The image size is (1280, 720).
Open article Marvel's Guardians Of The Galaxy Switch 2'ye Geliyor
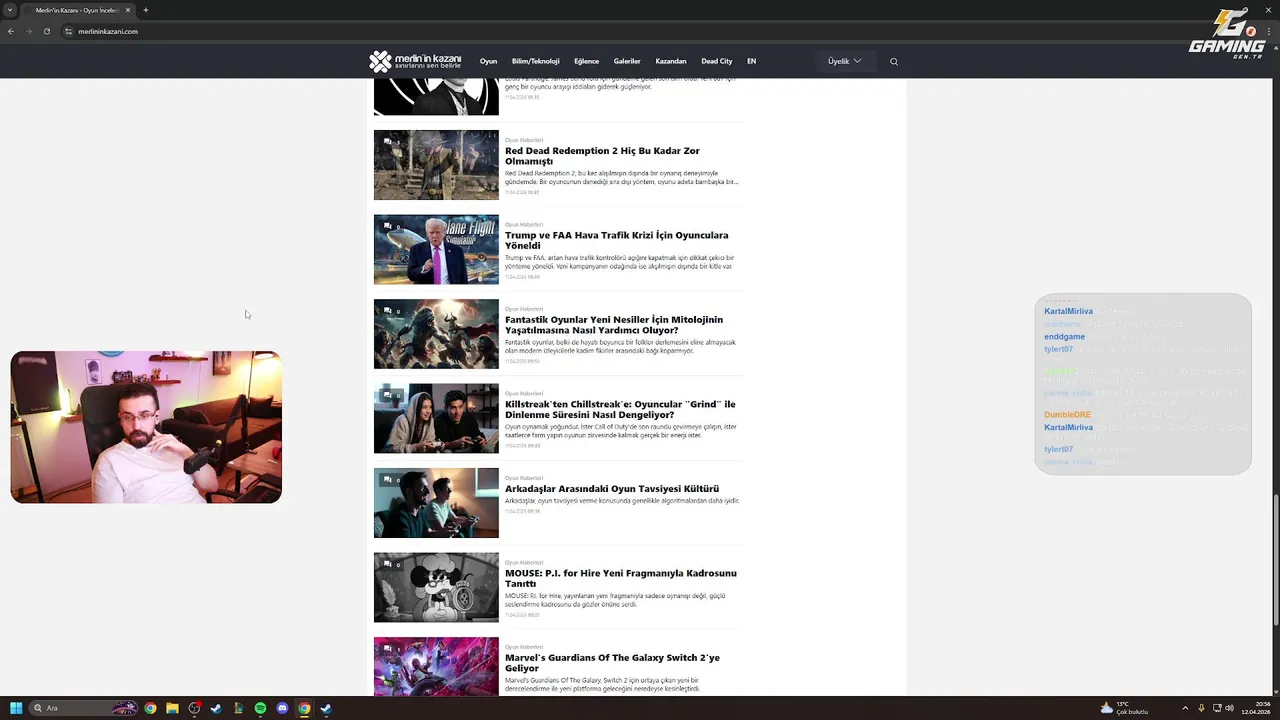coord(612,663)
